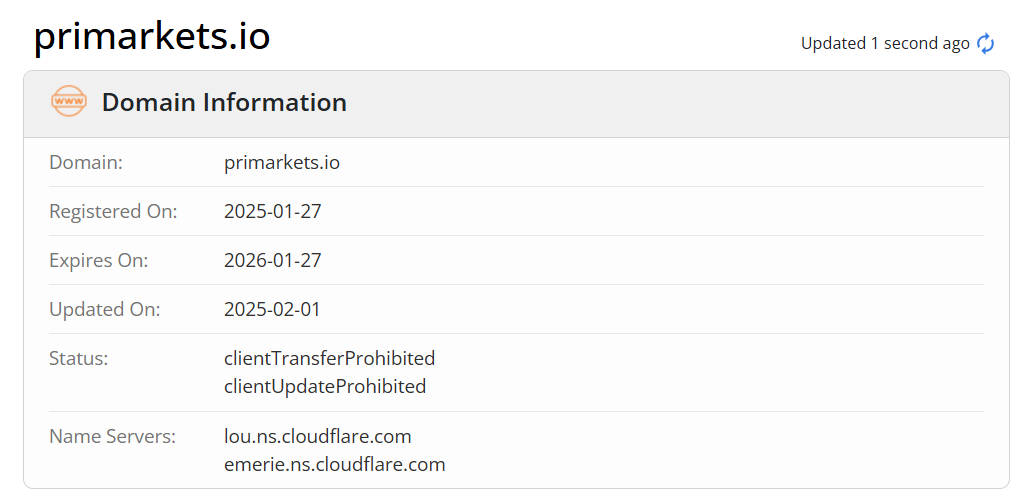
Task: Click the "Domain:" field label
Action: pos(86,162)
